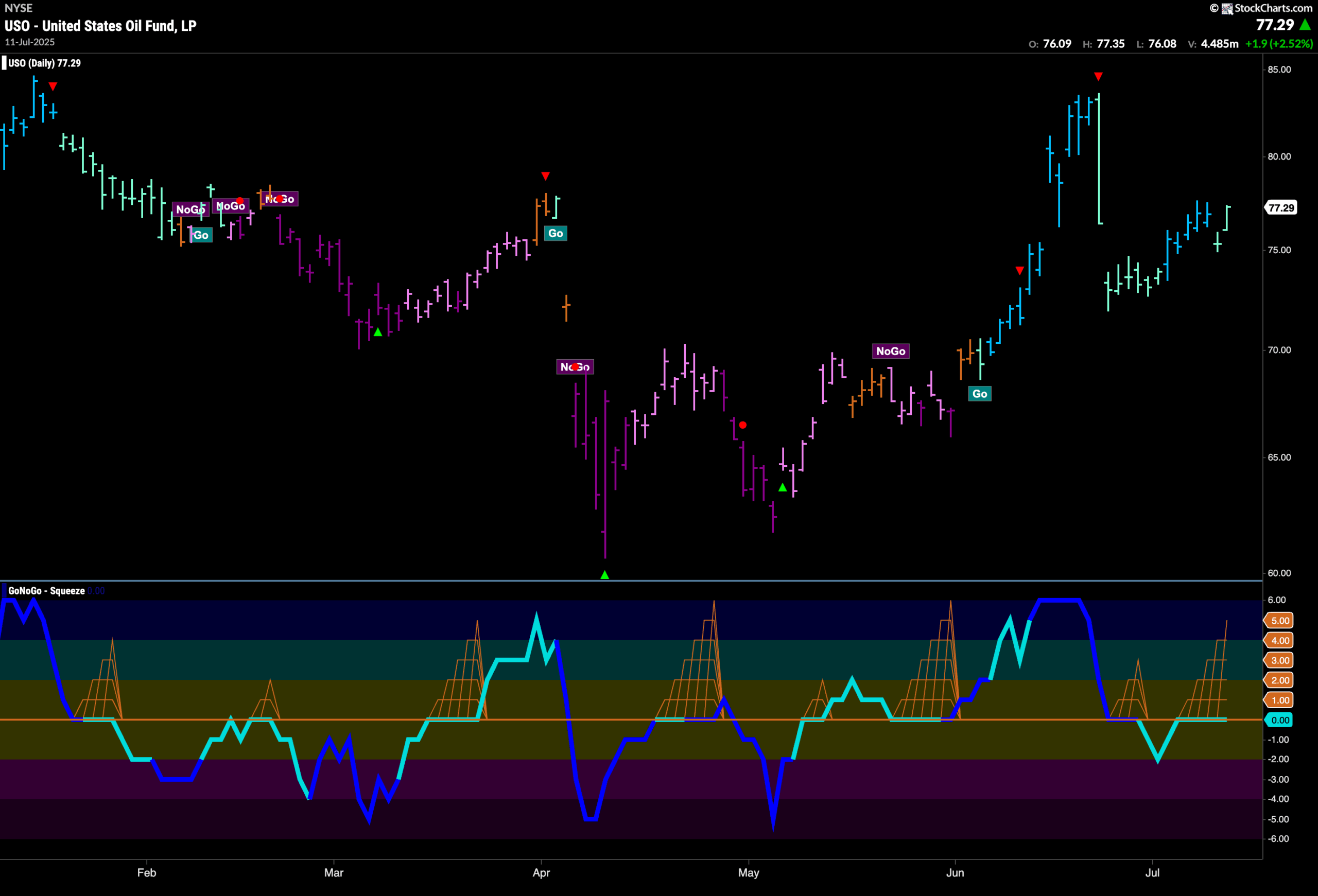Click the red dot inside the April NoGo label
Screen dimensions: 1318x896
point(576,366)
